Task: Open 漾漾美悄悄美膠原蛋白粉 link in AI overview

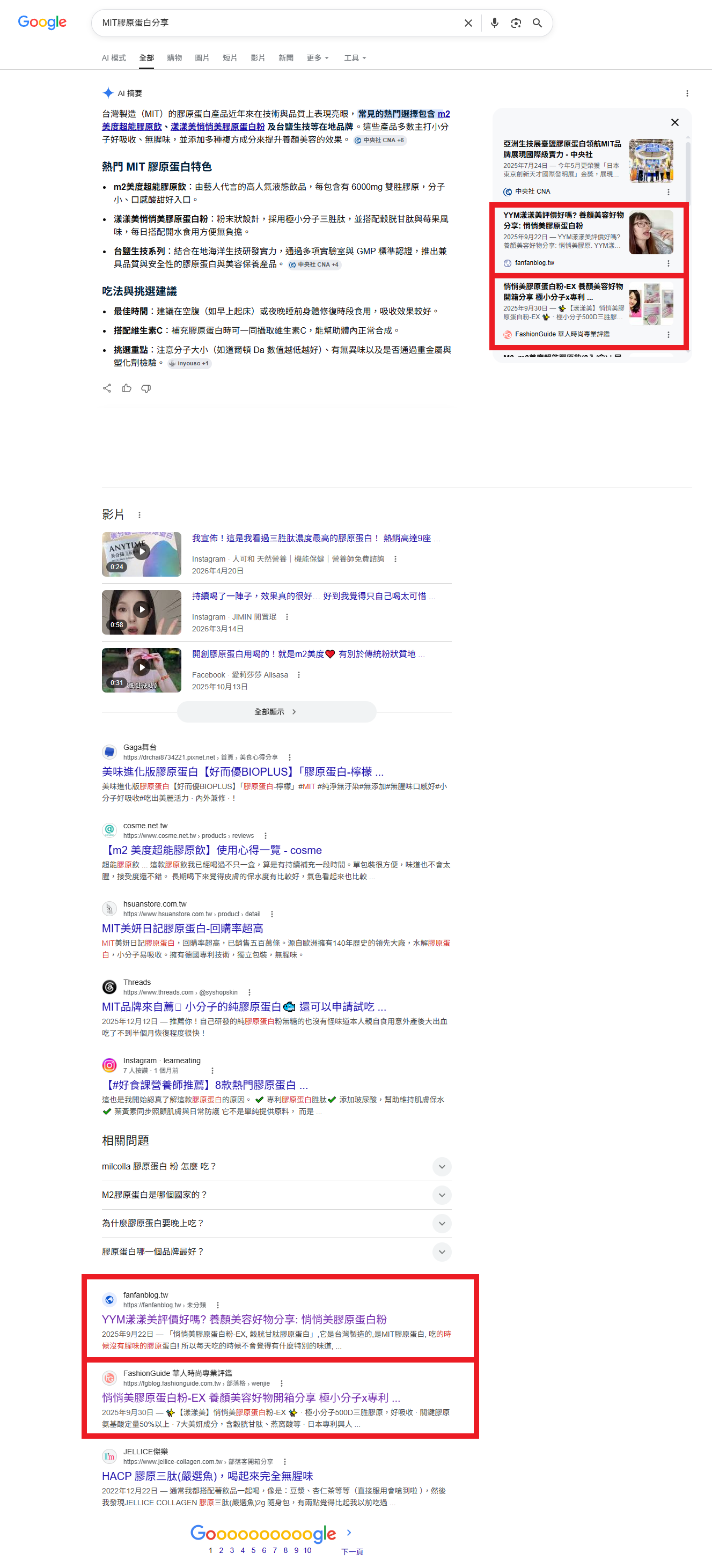Action: point(217,127)
